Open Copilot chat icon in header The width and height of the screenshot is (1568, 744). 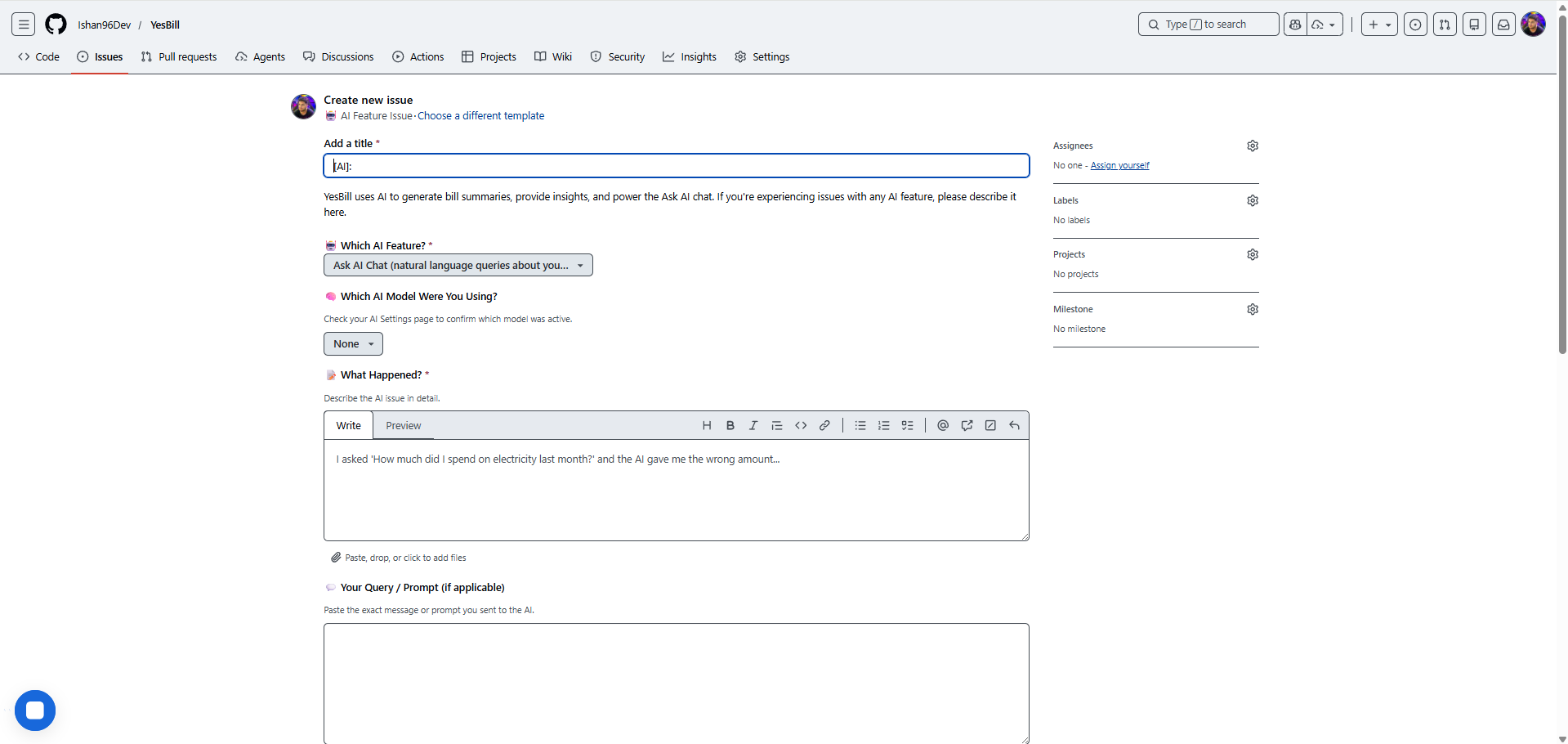pos(1295,25)
